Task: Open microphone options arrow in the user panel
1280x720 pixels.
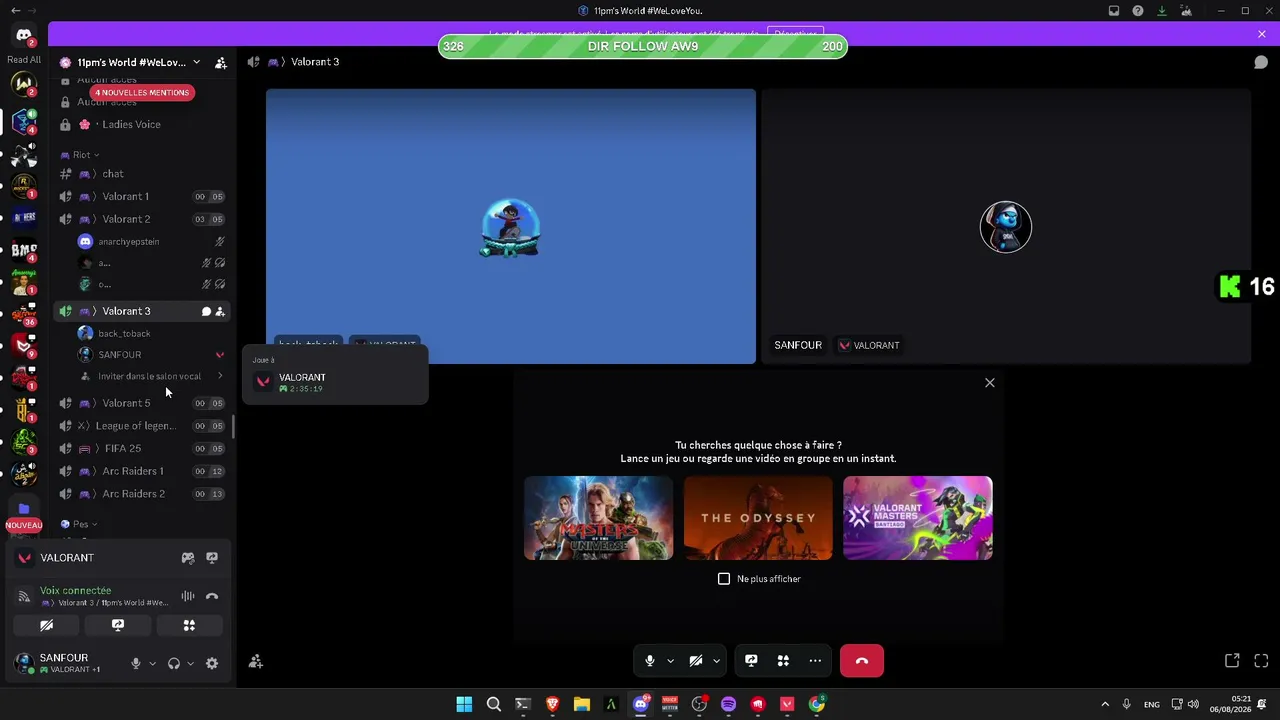Action: (152, 663)
